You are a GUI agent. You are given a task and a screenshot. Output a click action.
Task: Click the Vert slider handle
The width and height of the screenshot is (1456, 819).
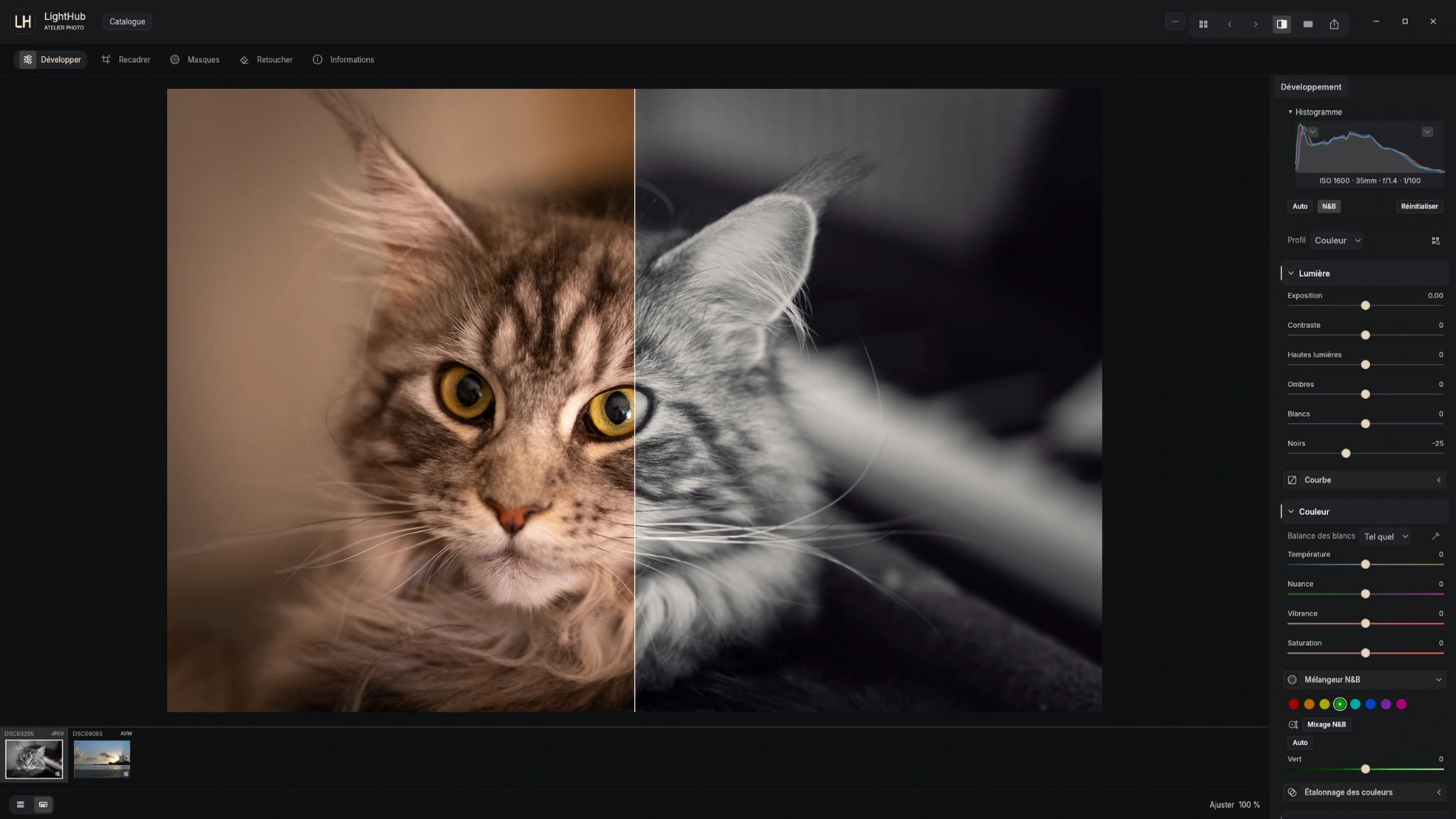pyautogui.click(x=1365, y=769)
